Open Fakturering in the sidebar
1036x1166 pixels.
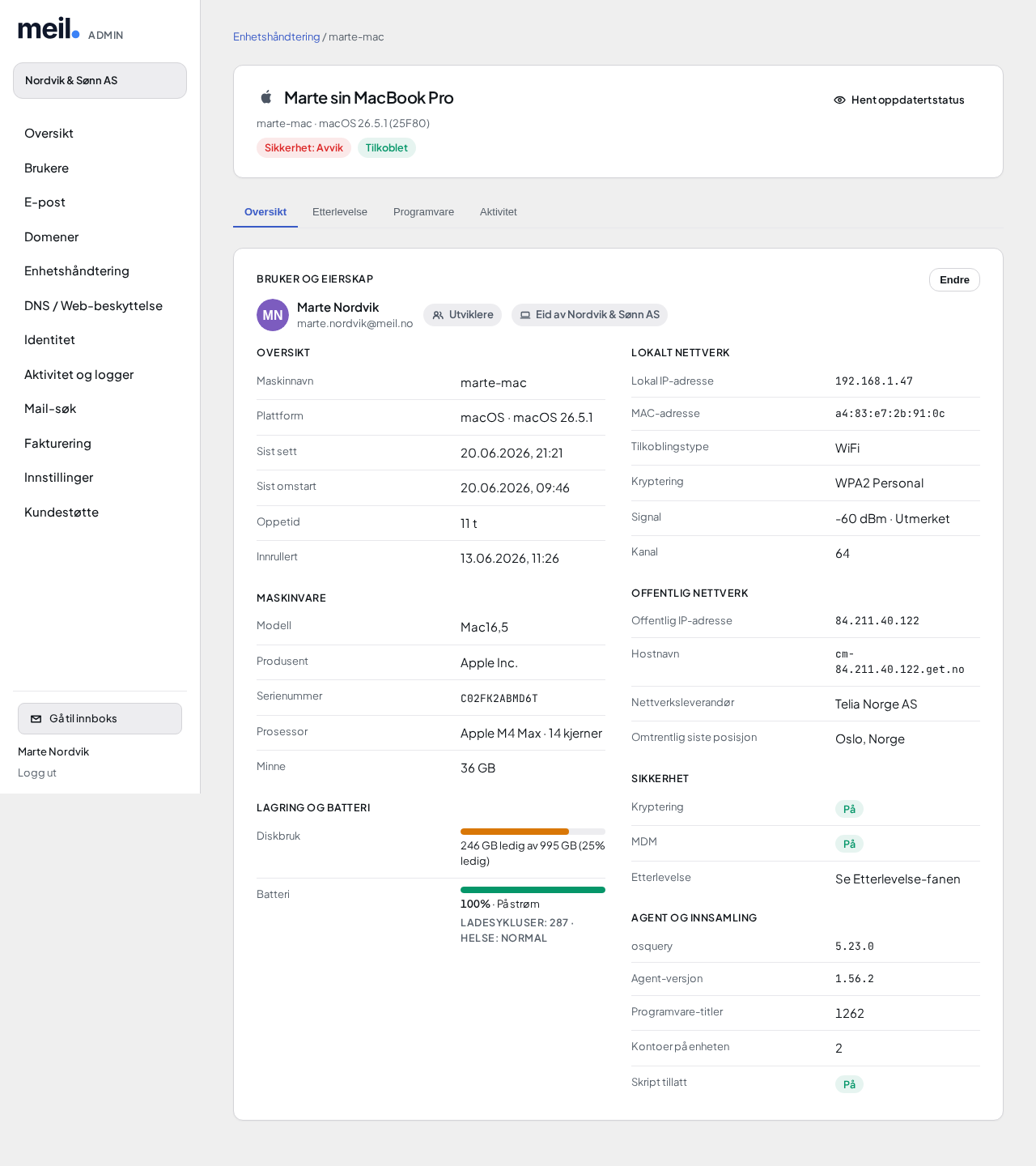(100, 444)
